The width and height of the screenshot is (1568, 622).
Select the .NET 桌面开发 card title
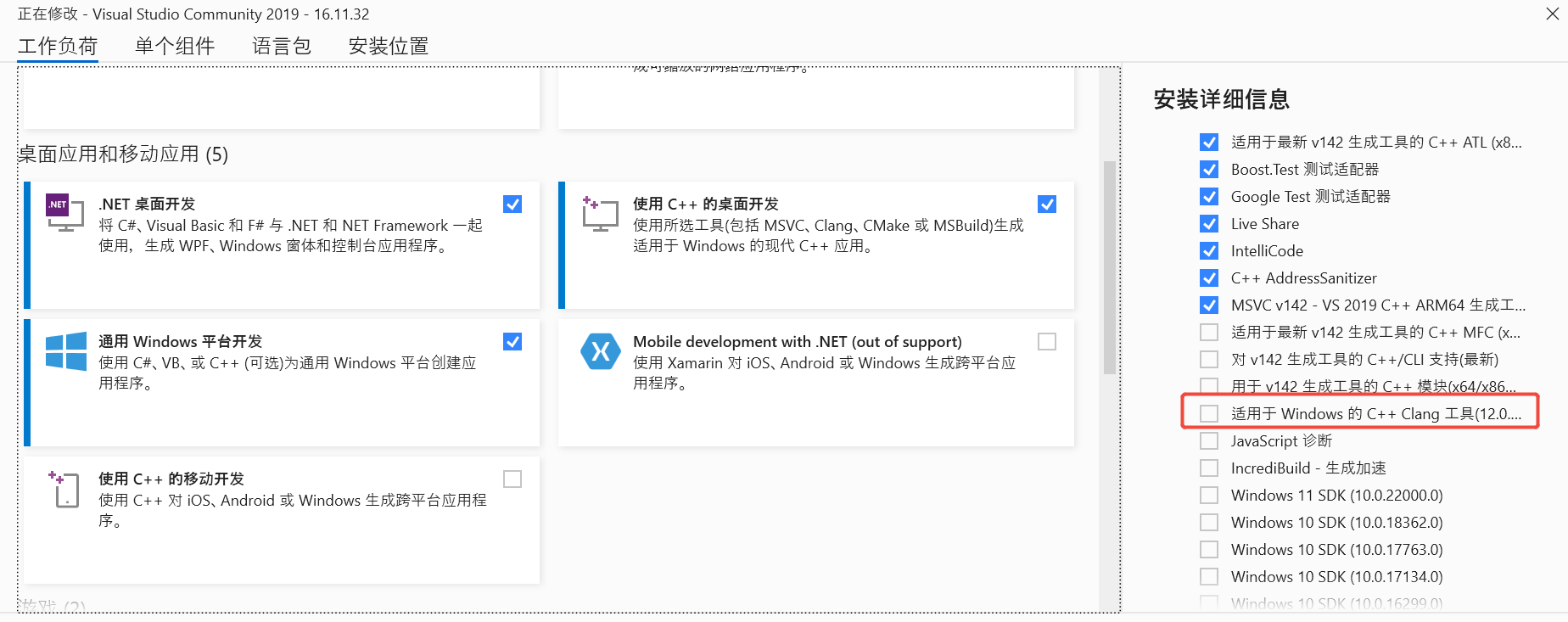click(147, 205)
